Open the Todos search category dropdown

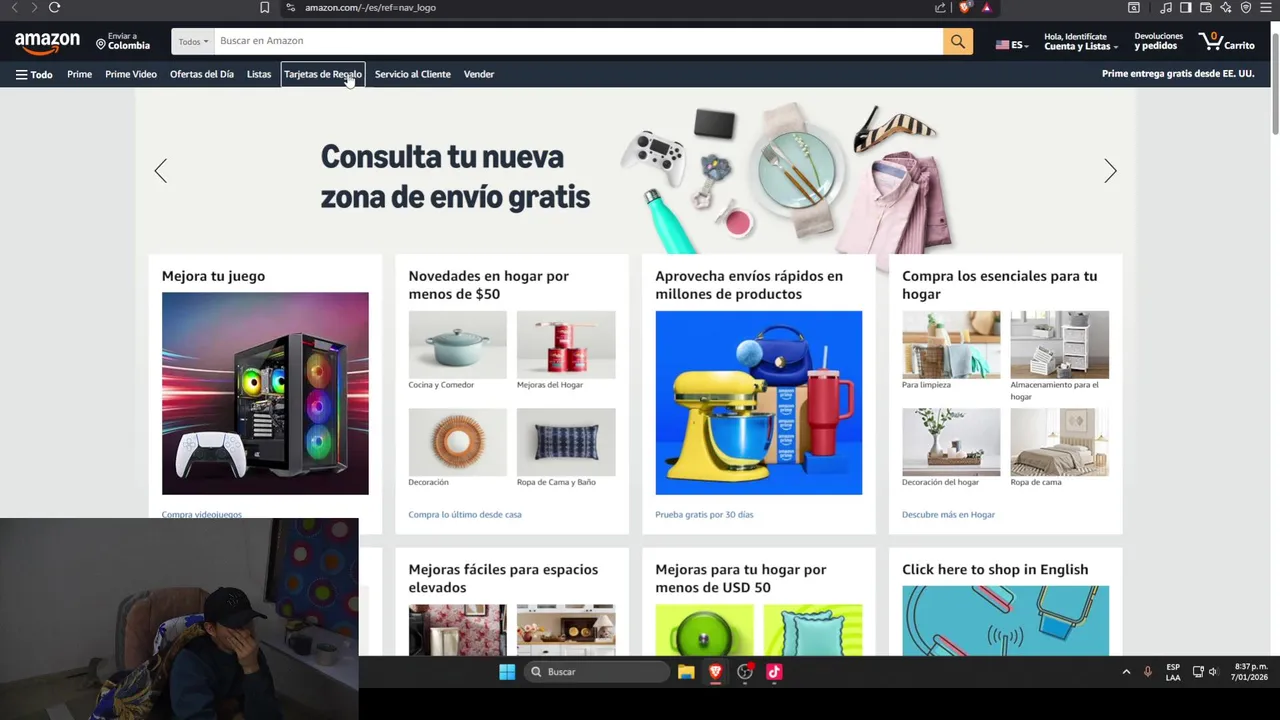click(x=193, y=41)
